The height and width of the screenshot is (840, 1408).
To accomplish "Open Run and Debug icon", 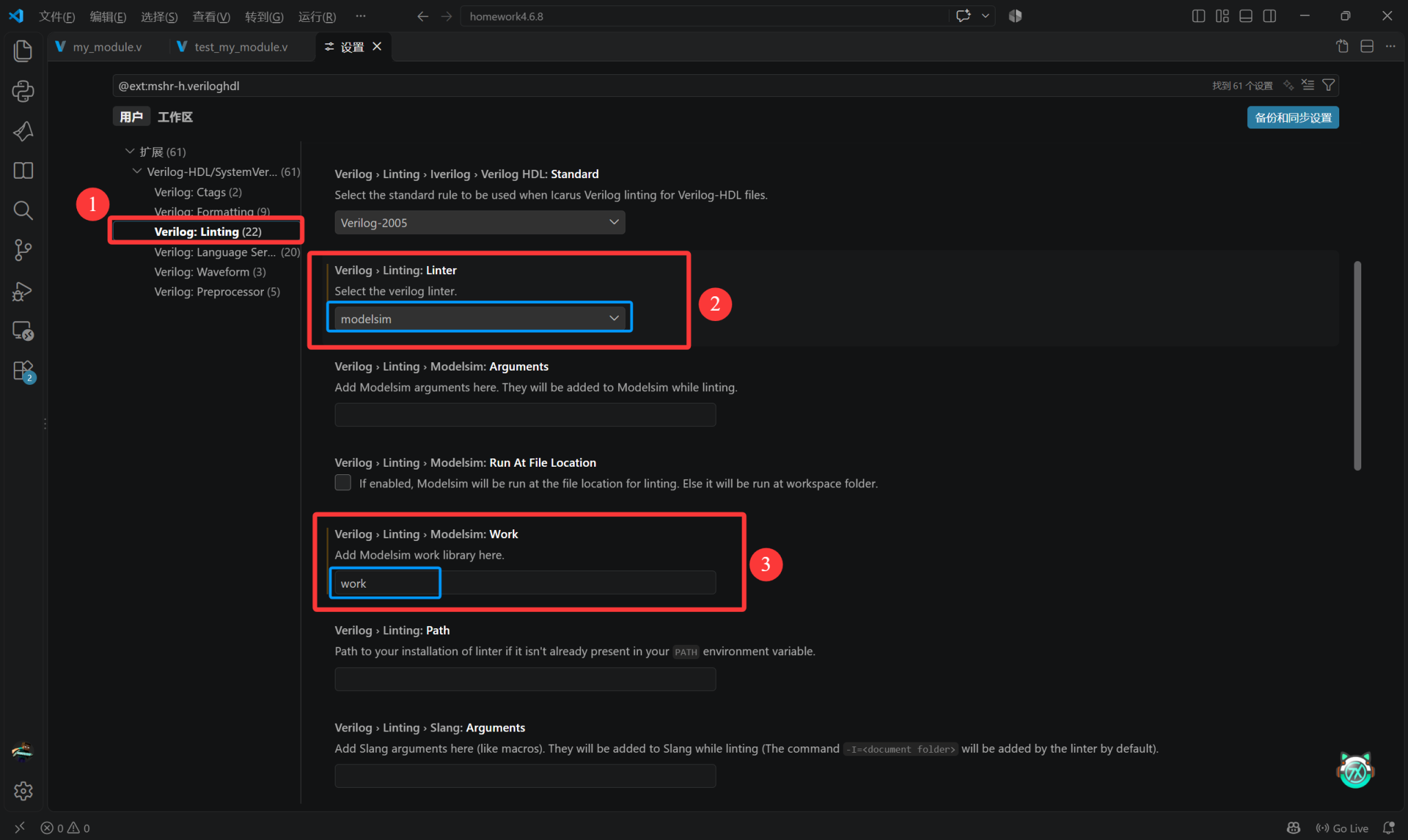I will click(x=23, y=291).
